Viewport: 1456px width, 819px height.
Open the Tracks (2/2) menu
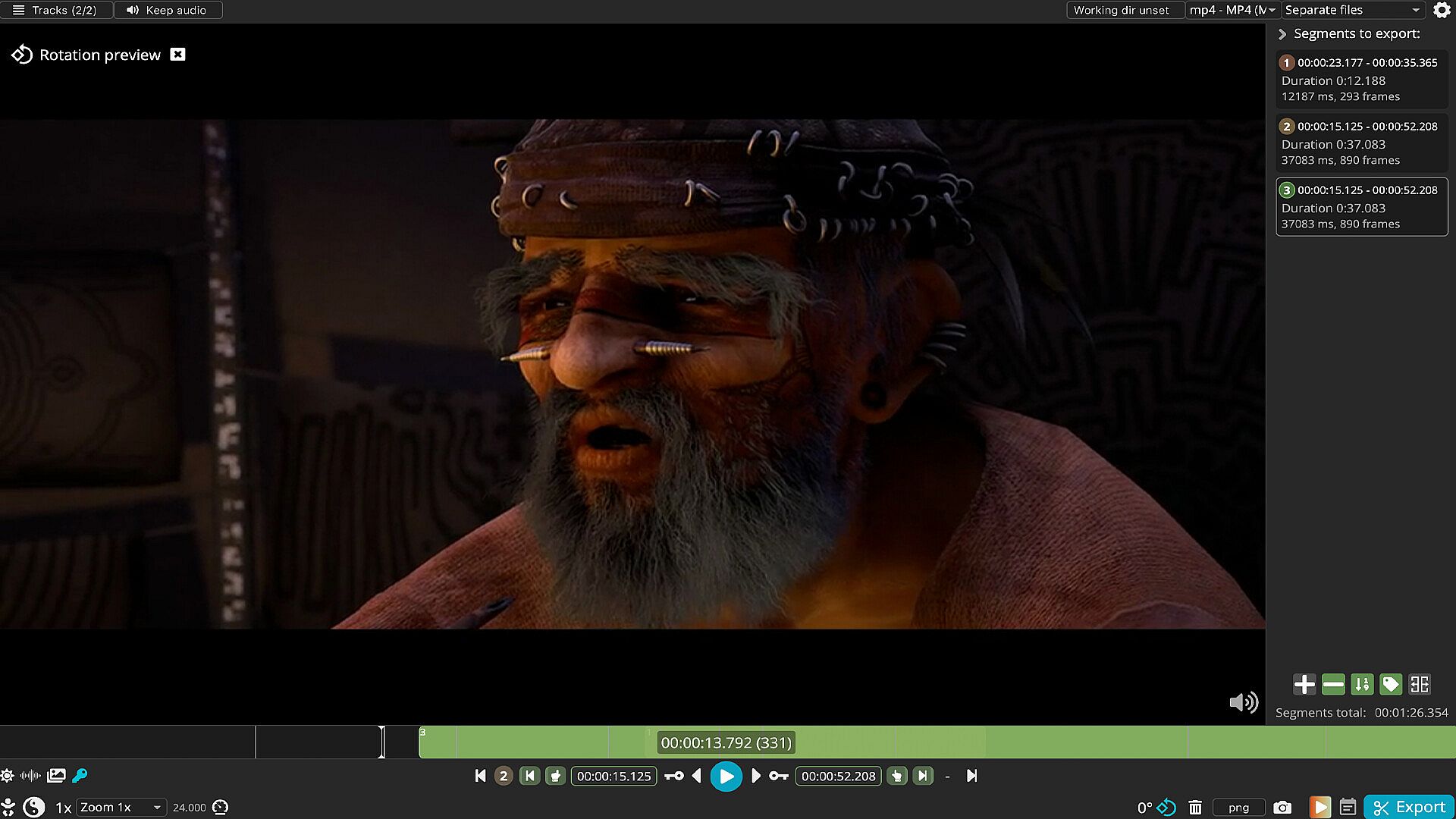tap(55, 10)
